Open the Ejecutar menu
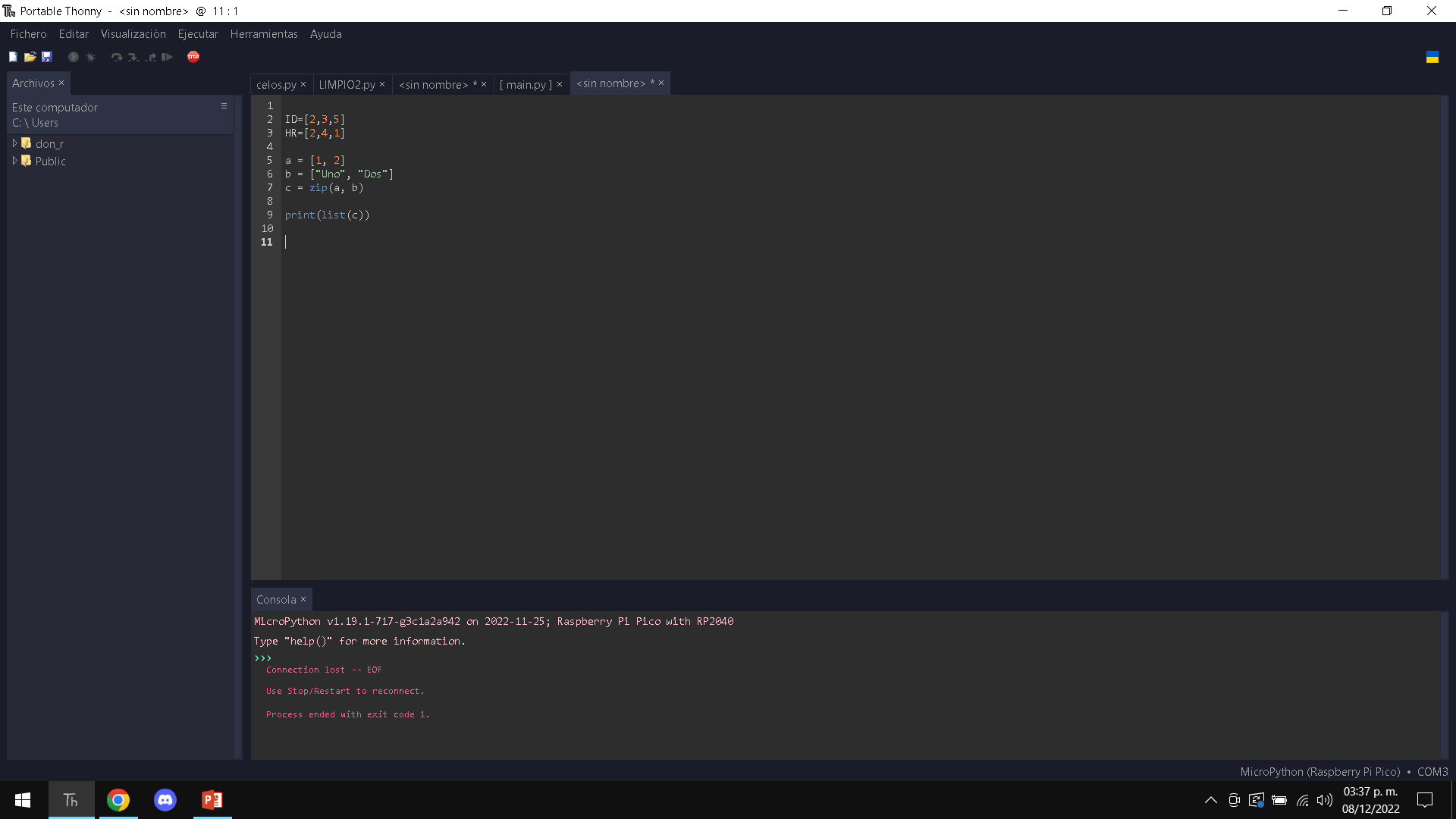This screenshot has height=819, width=1456. pyautogui.click(x=198, y=34)
